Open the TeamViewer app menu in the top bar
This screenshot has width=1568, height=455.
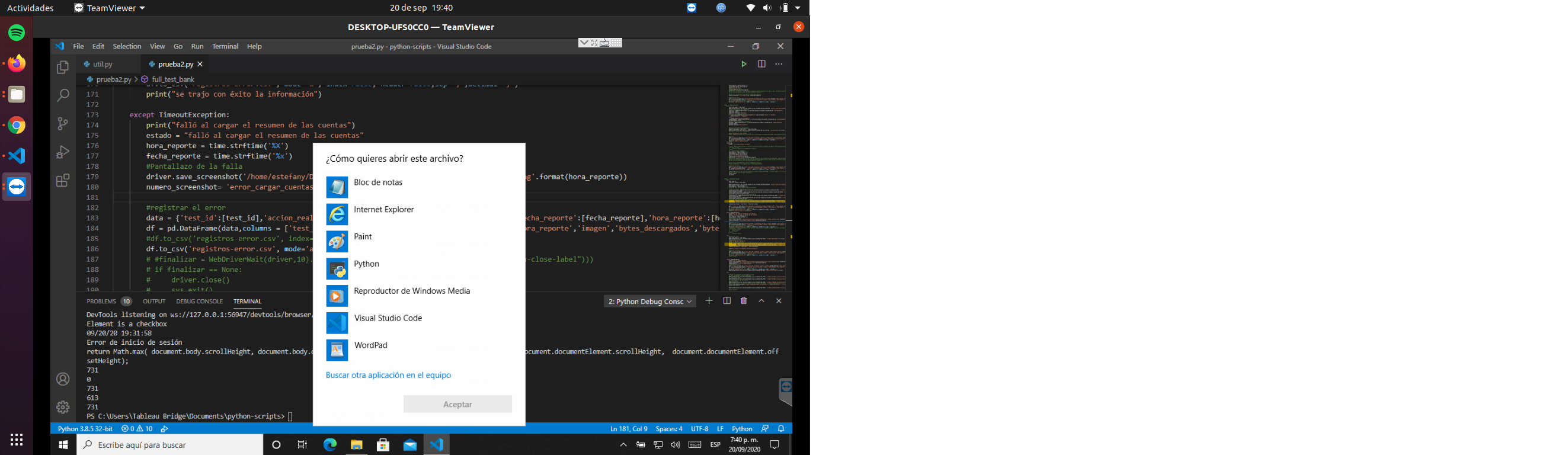click(110, 8)
